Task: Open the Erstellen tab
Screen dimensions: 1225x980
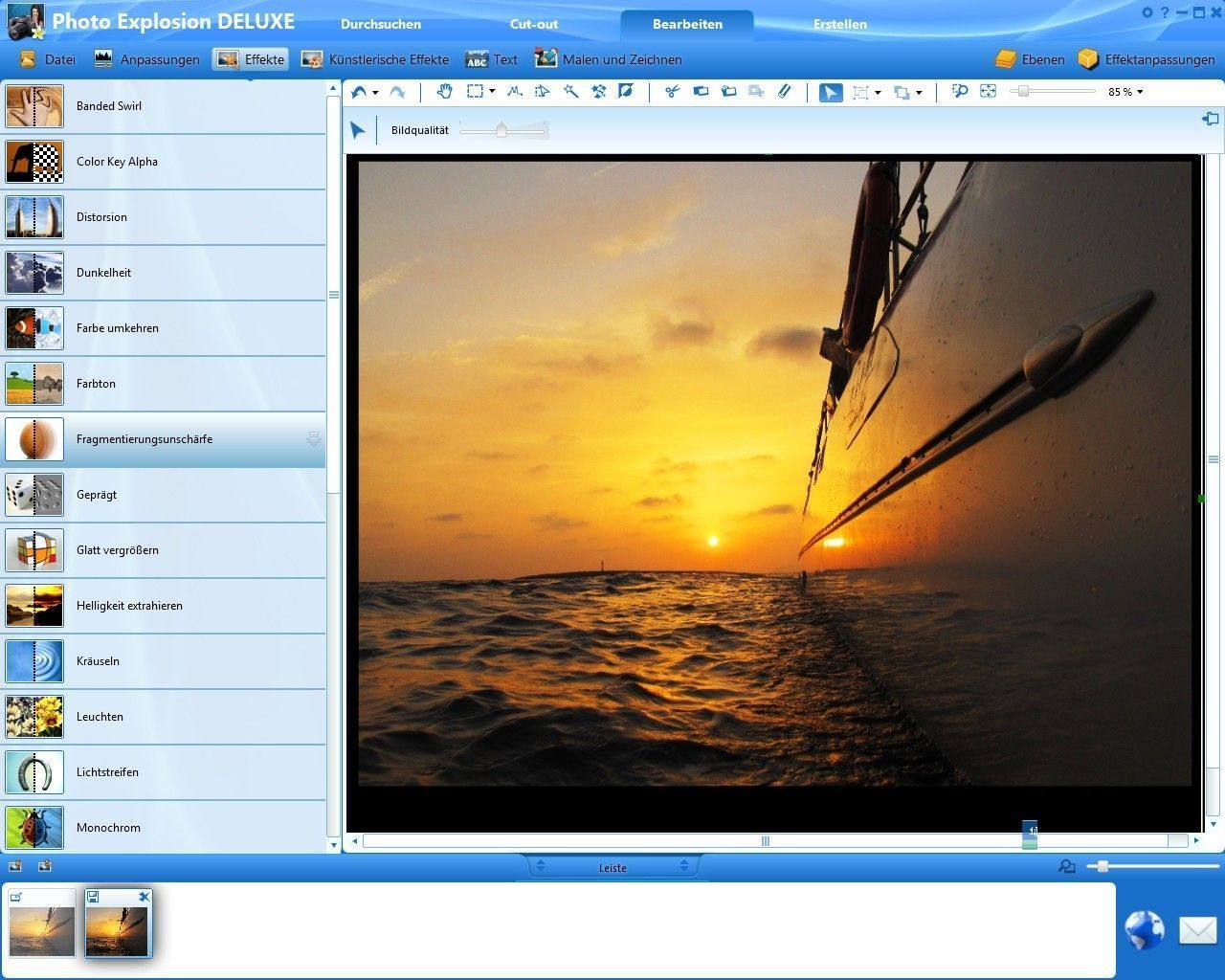Action: point(839,24)
